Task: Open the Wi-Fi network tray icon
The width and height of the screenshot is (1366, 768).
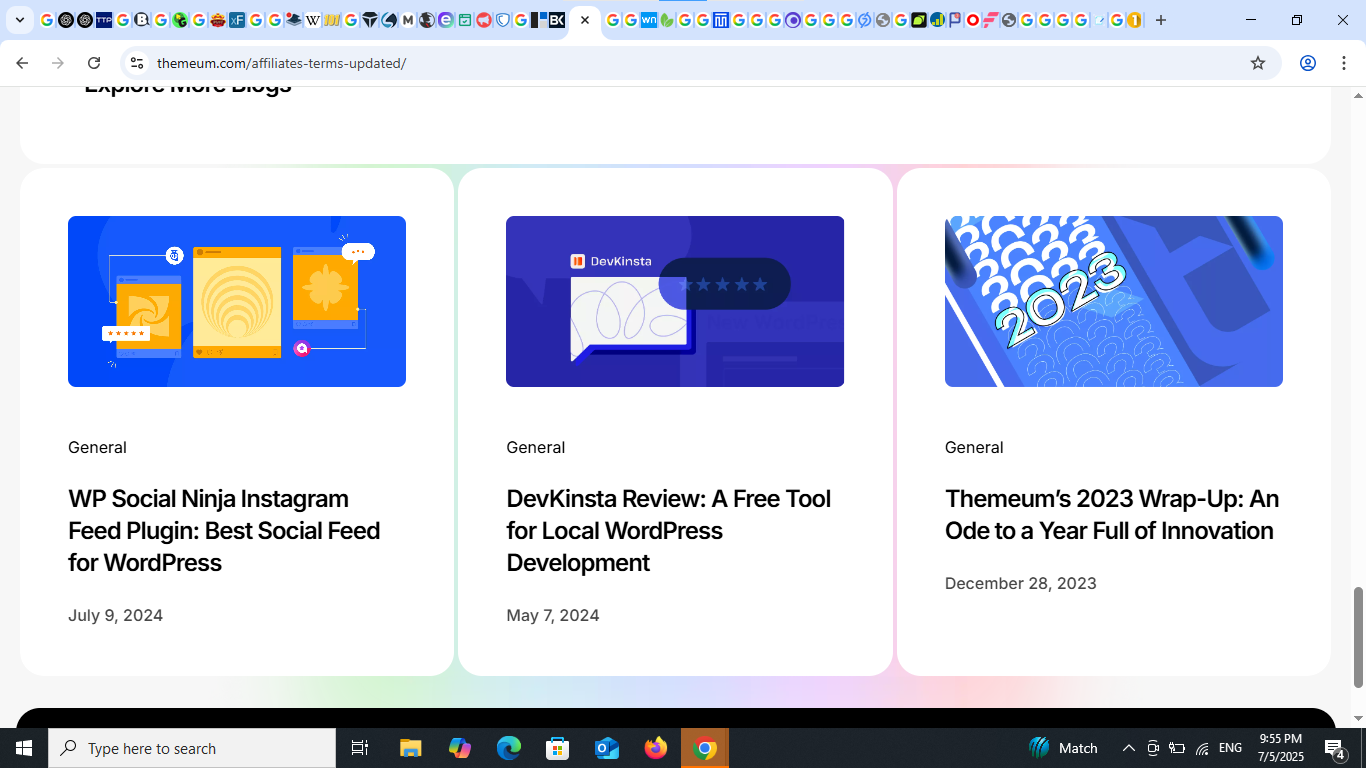Action: [1202, 748]
